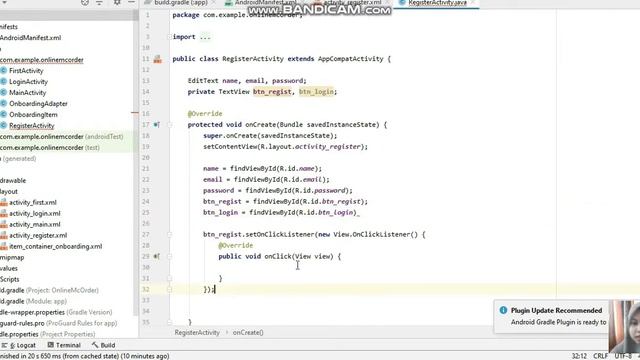Click the fold end marker on line 35

click(x=169, y=322)
